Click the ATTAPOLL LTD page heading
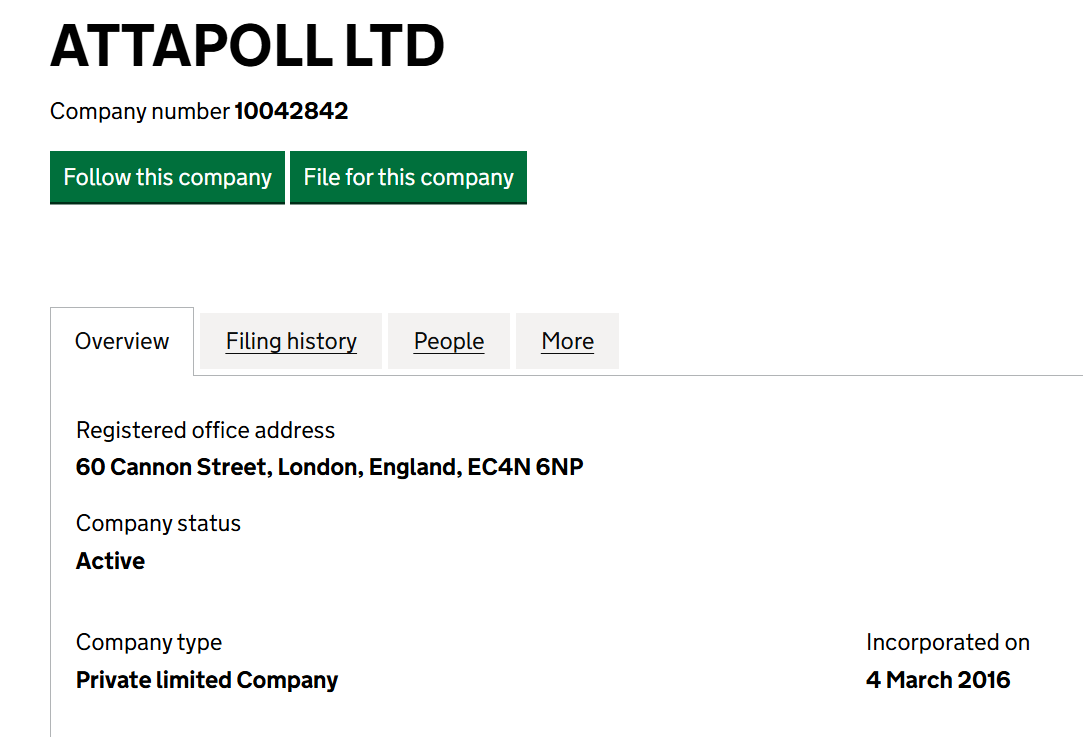This screenshot has height=737, width=1083. click(247, 46)
